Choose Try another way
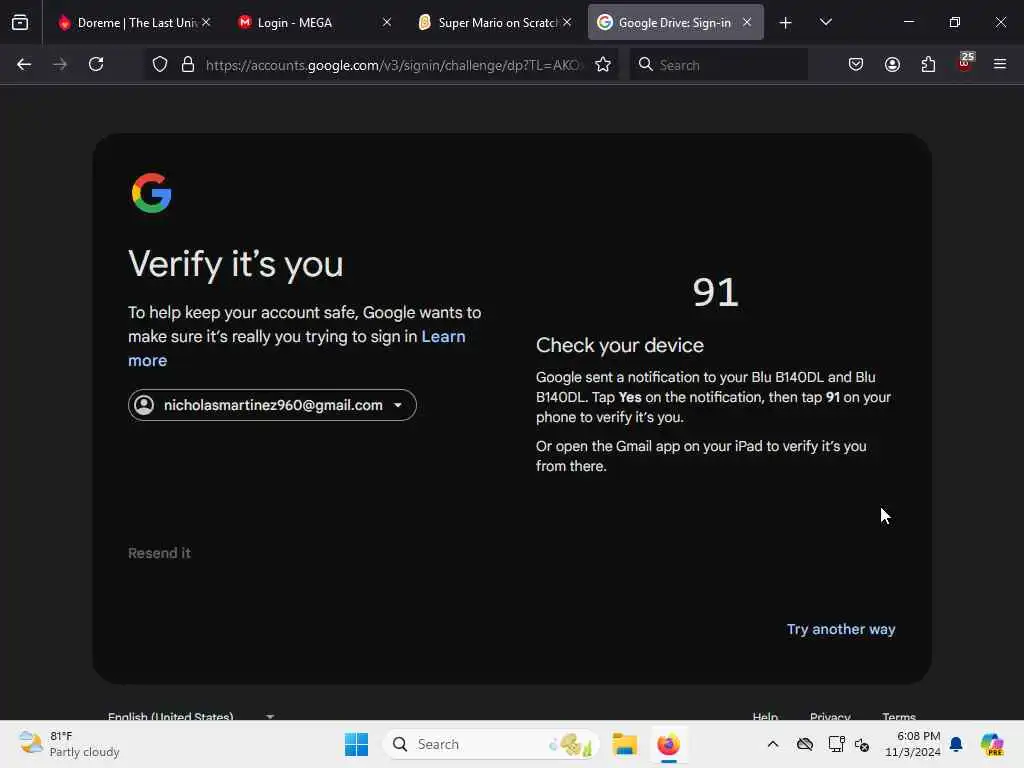1024x768 pixels. coord(840,629)
